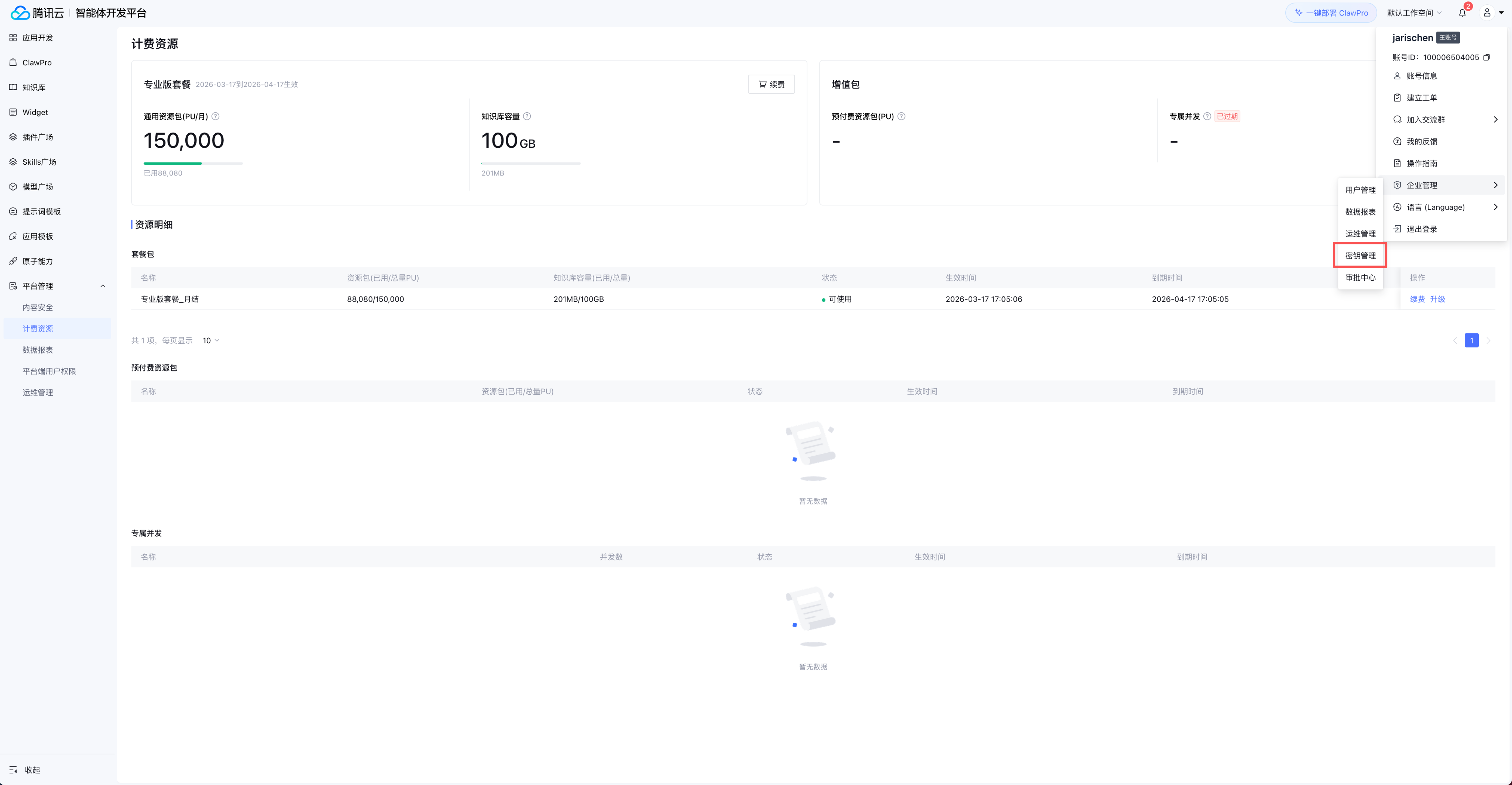Copy the account ID with copy icon
Screen dimensions: 1512x785
coord(1487,58)
